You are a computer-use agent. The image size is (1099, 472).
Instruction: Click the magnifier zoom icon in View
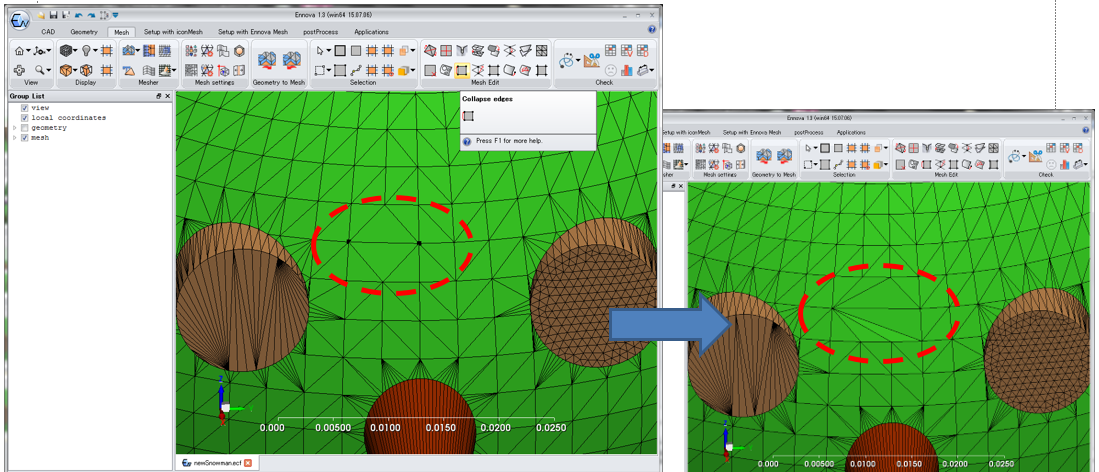click(x=38, y=70)
